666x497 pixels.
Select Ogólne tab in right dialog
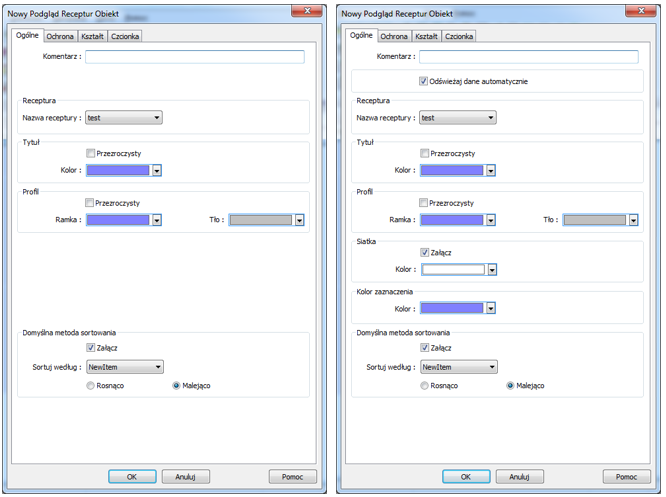361,35
